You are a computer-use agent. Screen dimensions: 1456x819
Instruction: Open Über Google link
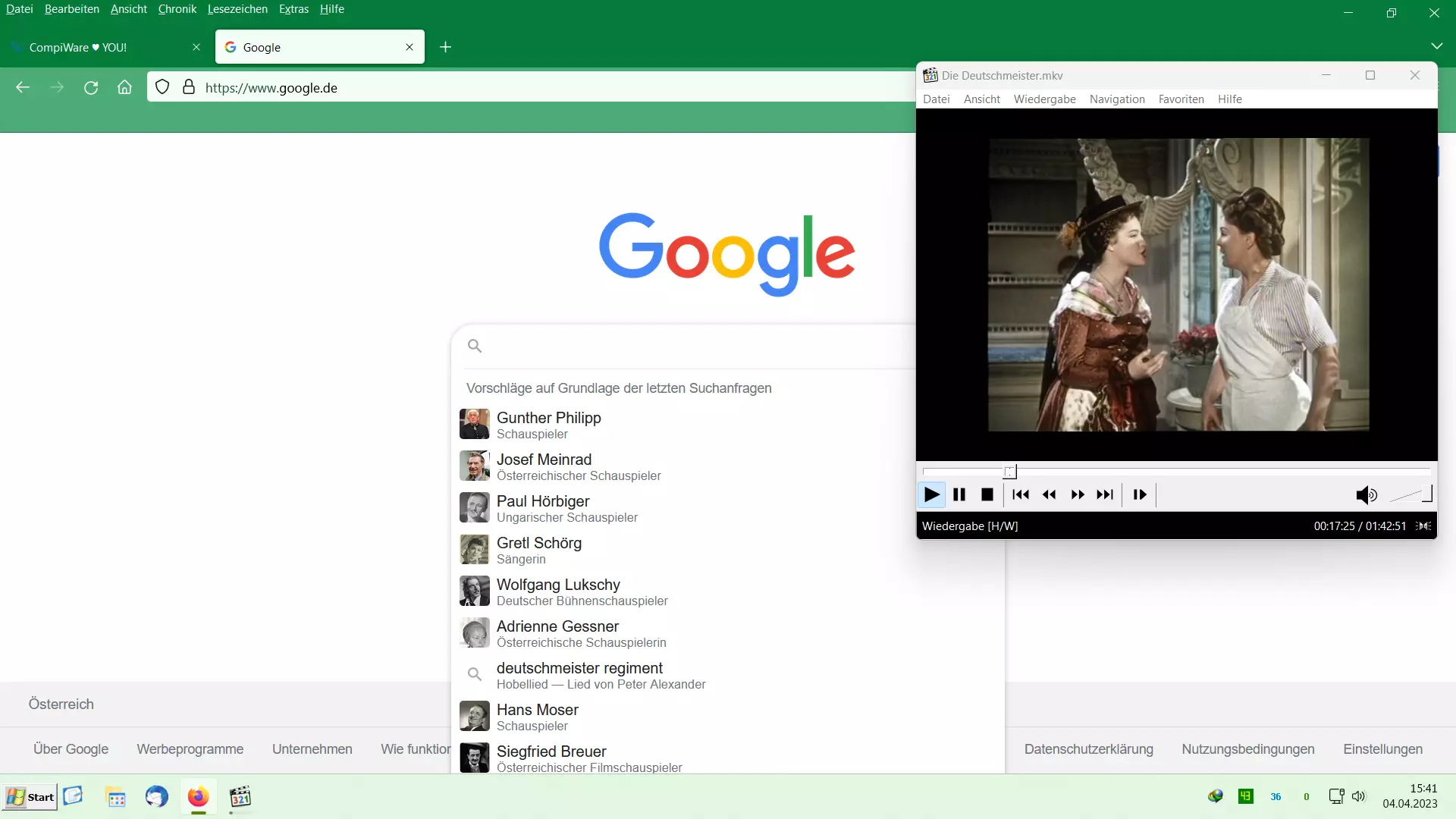71,749
